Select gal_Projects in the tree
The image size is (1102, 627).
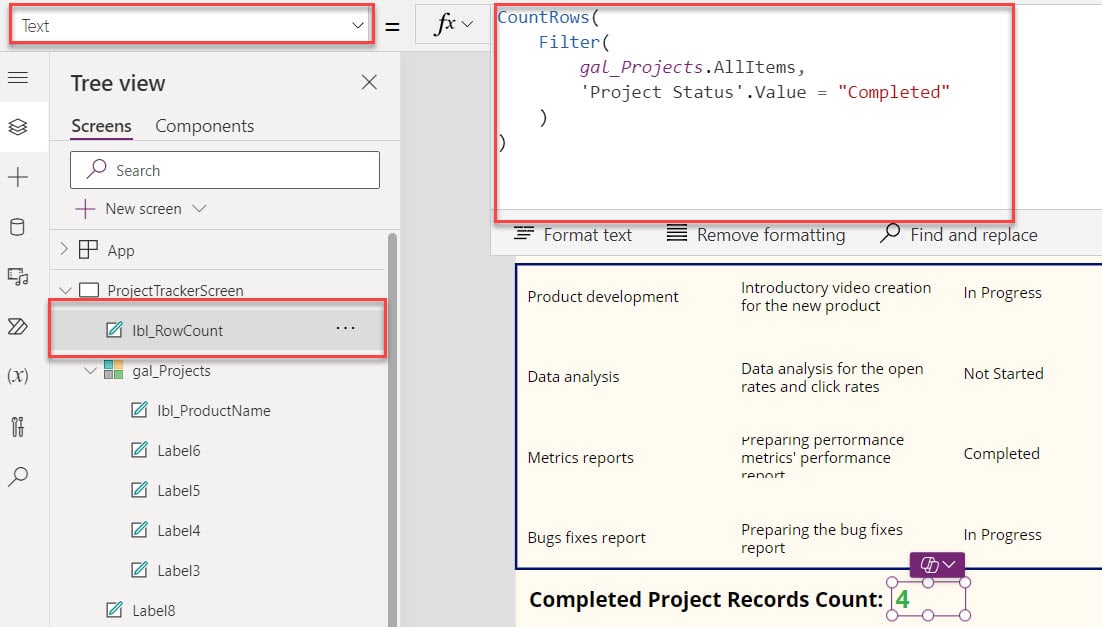171,370
